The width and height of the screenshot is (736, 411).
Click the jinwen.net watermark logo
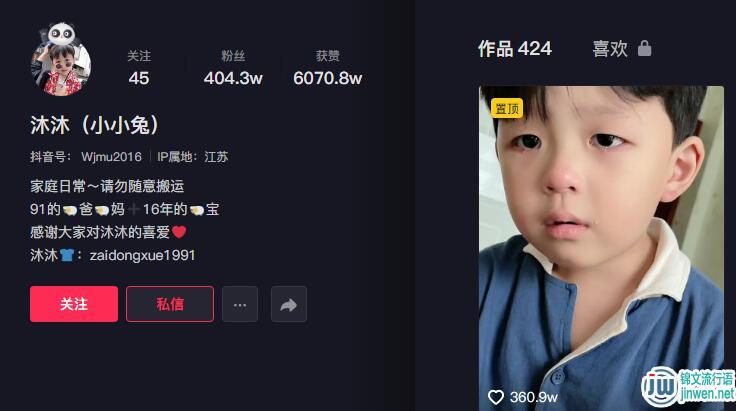[688, 387]
